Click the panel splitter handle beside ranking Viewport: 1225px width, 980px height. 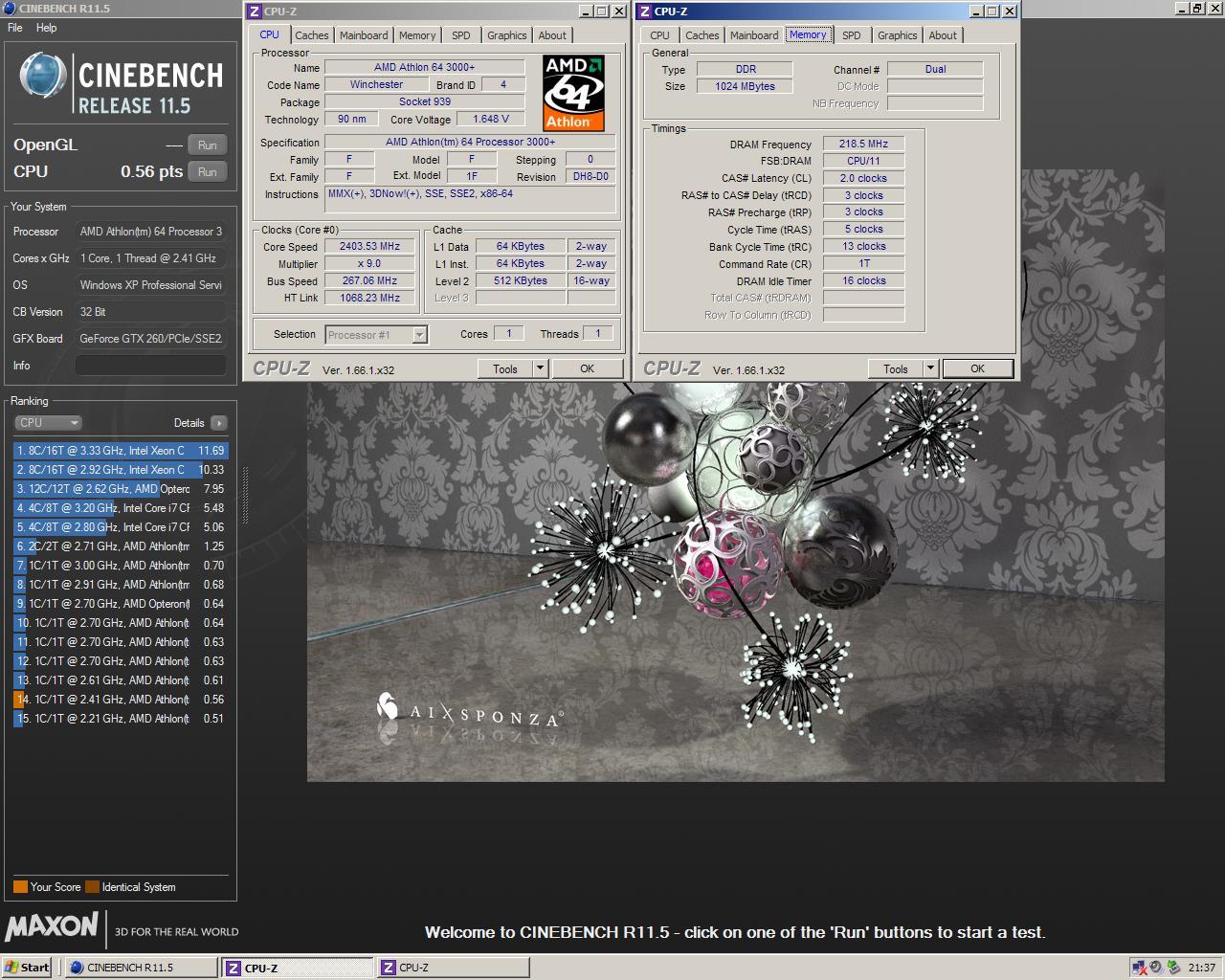(x=244, y=496)
